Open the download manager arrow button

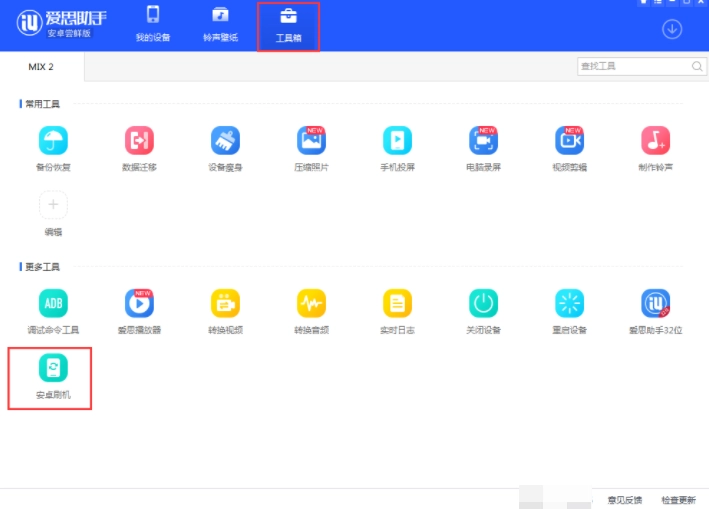672,29
